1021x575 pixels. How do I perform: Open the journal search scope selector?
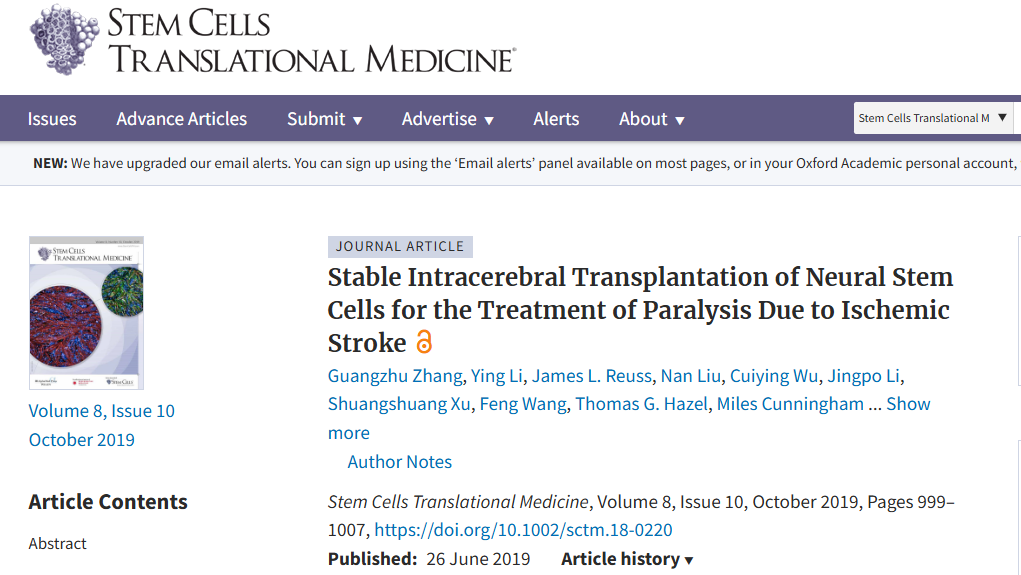click(933, 118)
